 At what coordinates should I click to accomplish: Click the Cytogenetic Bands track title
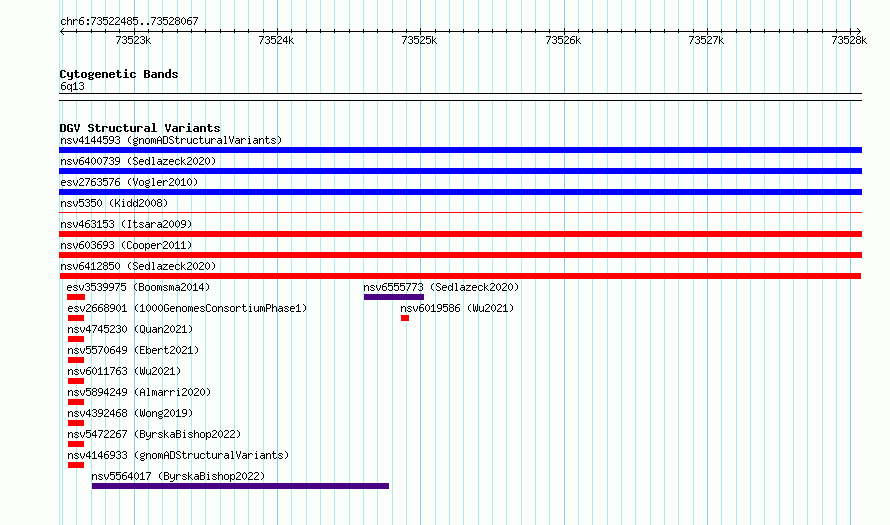(x=119, y=74)
